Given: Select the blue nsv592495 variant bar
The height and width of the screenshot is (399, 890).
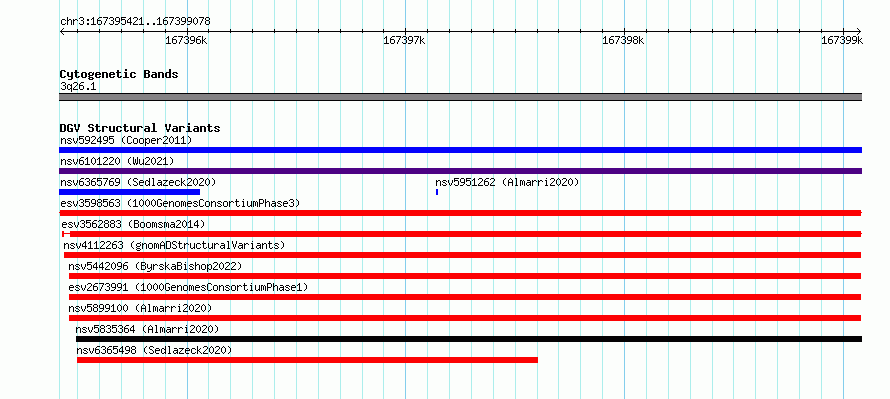Looking at the screenshot, I should click(x=460, y=150).
